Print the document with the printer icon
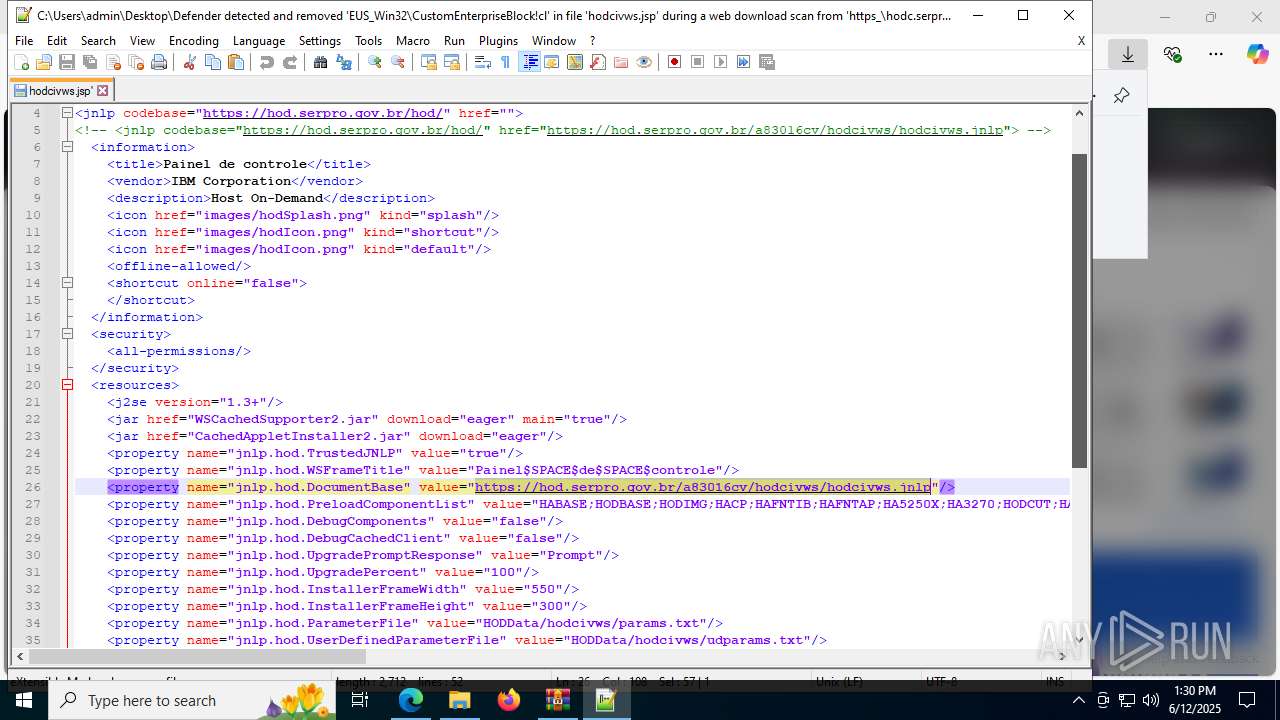 tap(159, 62)
